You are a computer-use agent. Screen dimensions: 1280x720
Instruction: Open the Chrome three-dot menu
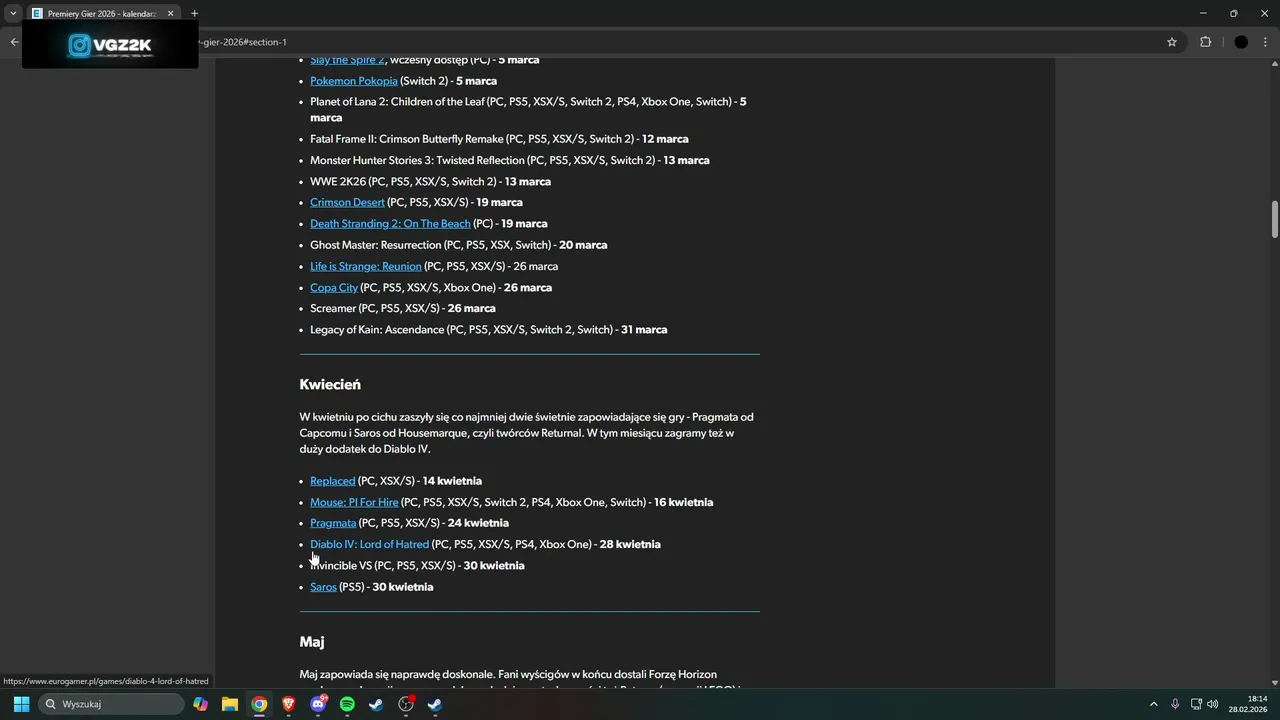(x=1266, y=42)
